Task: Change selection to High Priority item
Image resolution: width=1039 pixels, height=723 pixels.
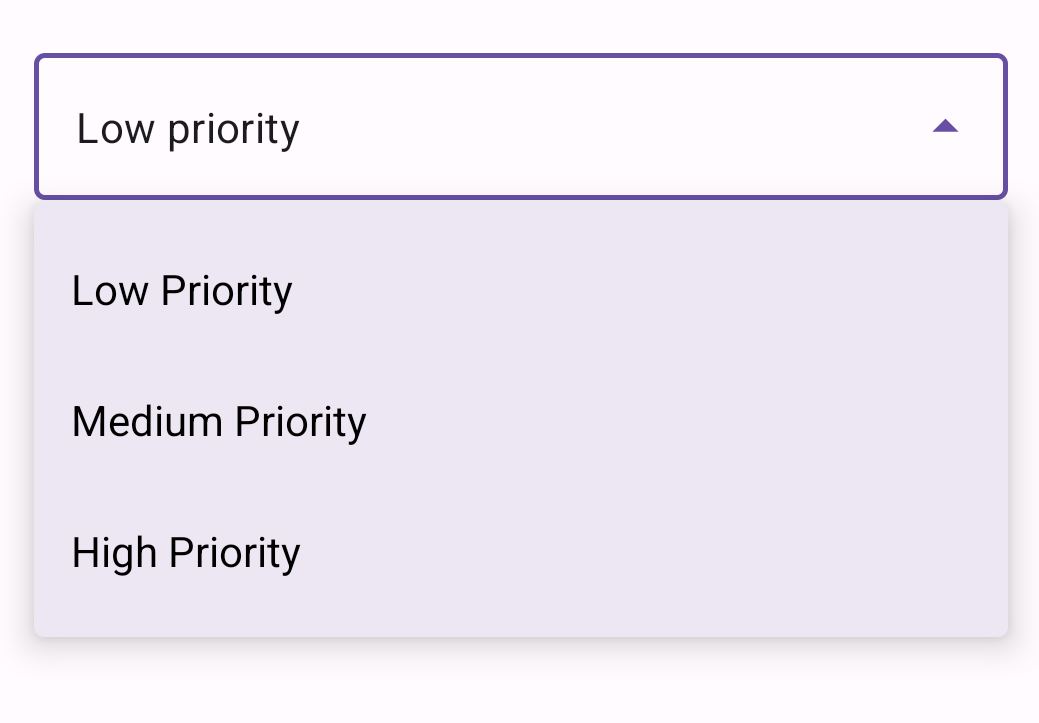Action: click(521, 553)
